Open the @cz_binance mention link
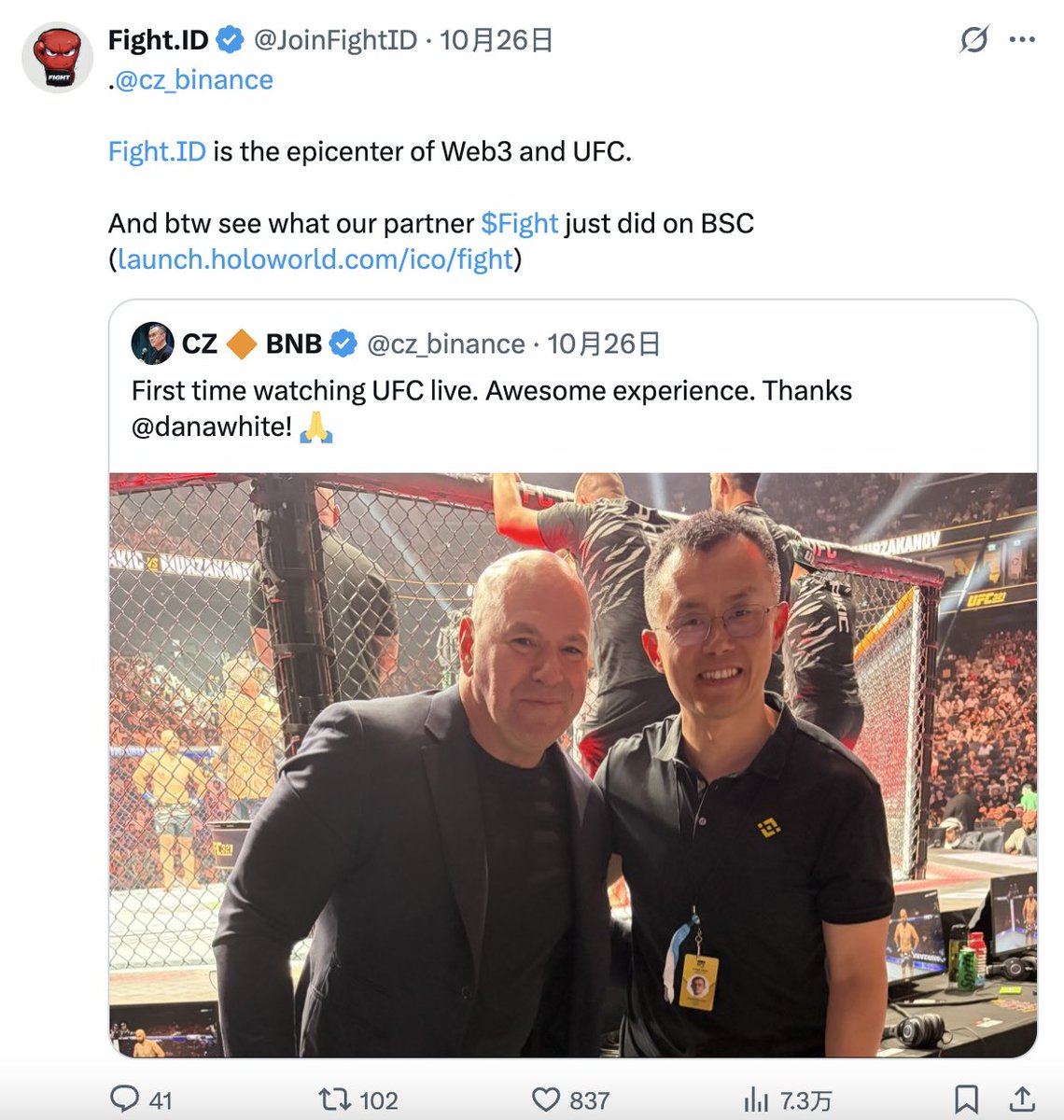1064x1120 pixels. click(194, 80)
